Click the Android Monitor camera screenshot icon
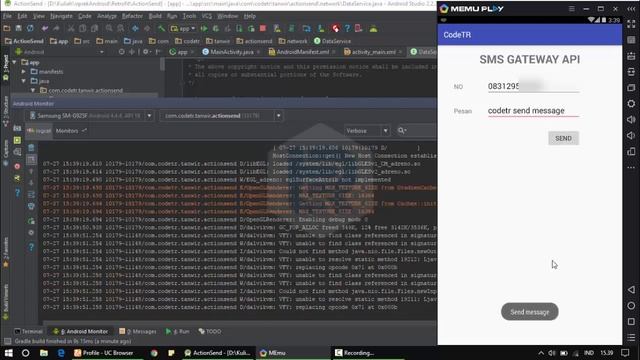The height and width of the screenshot is (360, 640). pyautogui.click(x=17, y=128)
